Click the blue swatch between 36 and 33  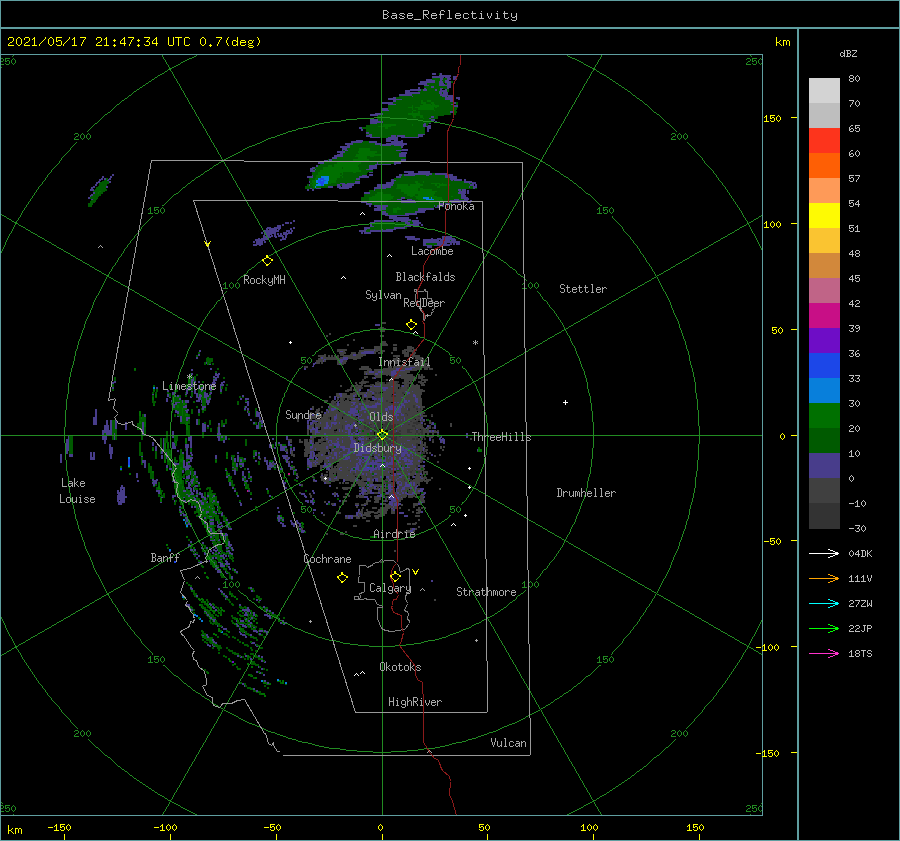[824, 366]
